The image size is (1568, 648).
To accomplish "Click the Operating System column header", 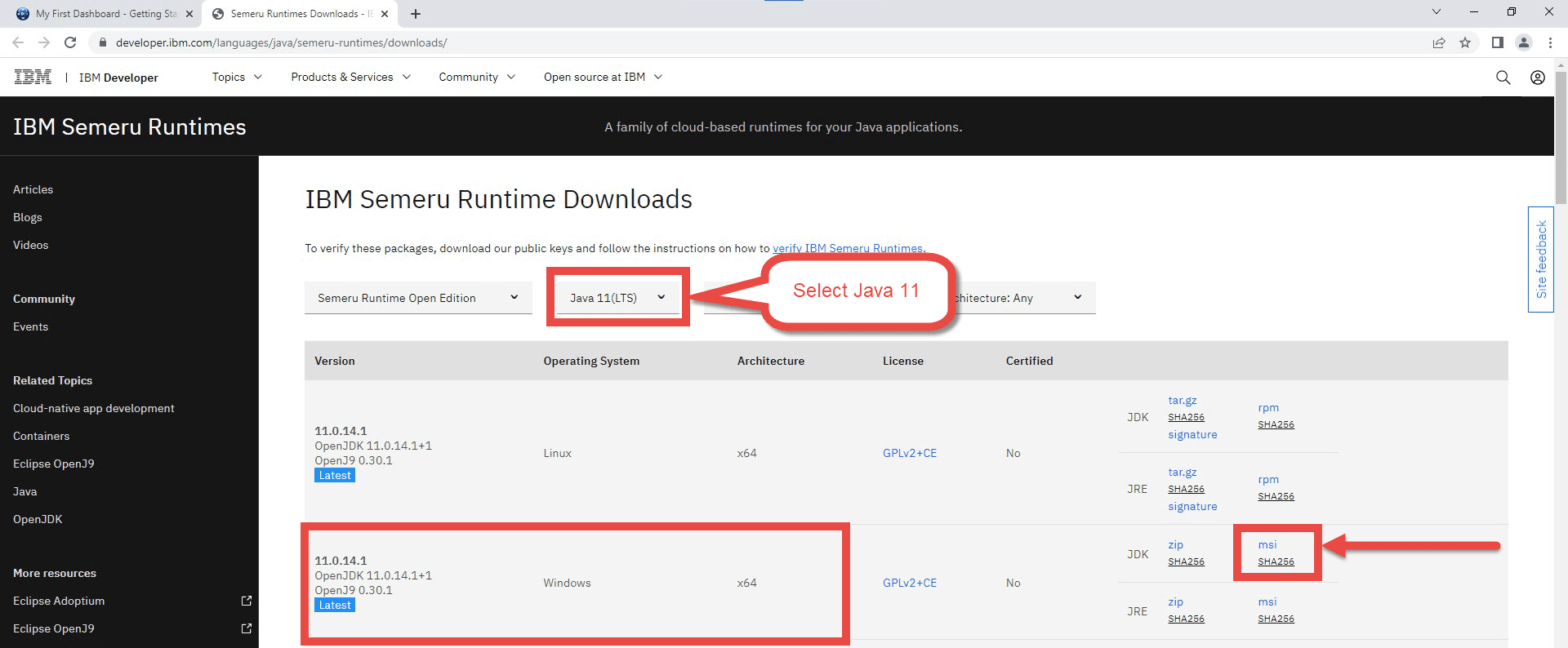I will click(591, 361).
